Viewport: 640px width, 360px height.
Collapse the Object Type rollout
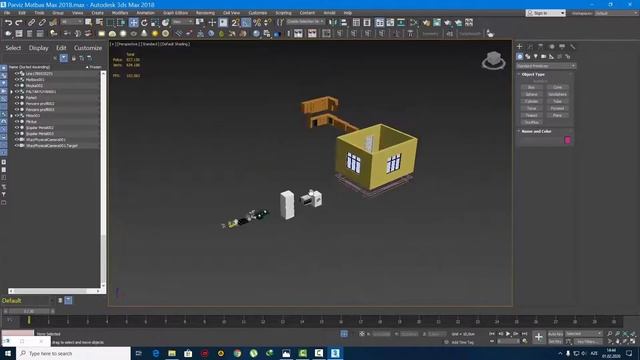(519, 75)
